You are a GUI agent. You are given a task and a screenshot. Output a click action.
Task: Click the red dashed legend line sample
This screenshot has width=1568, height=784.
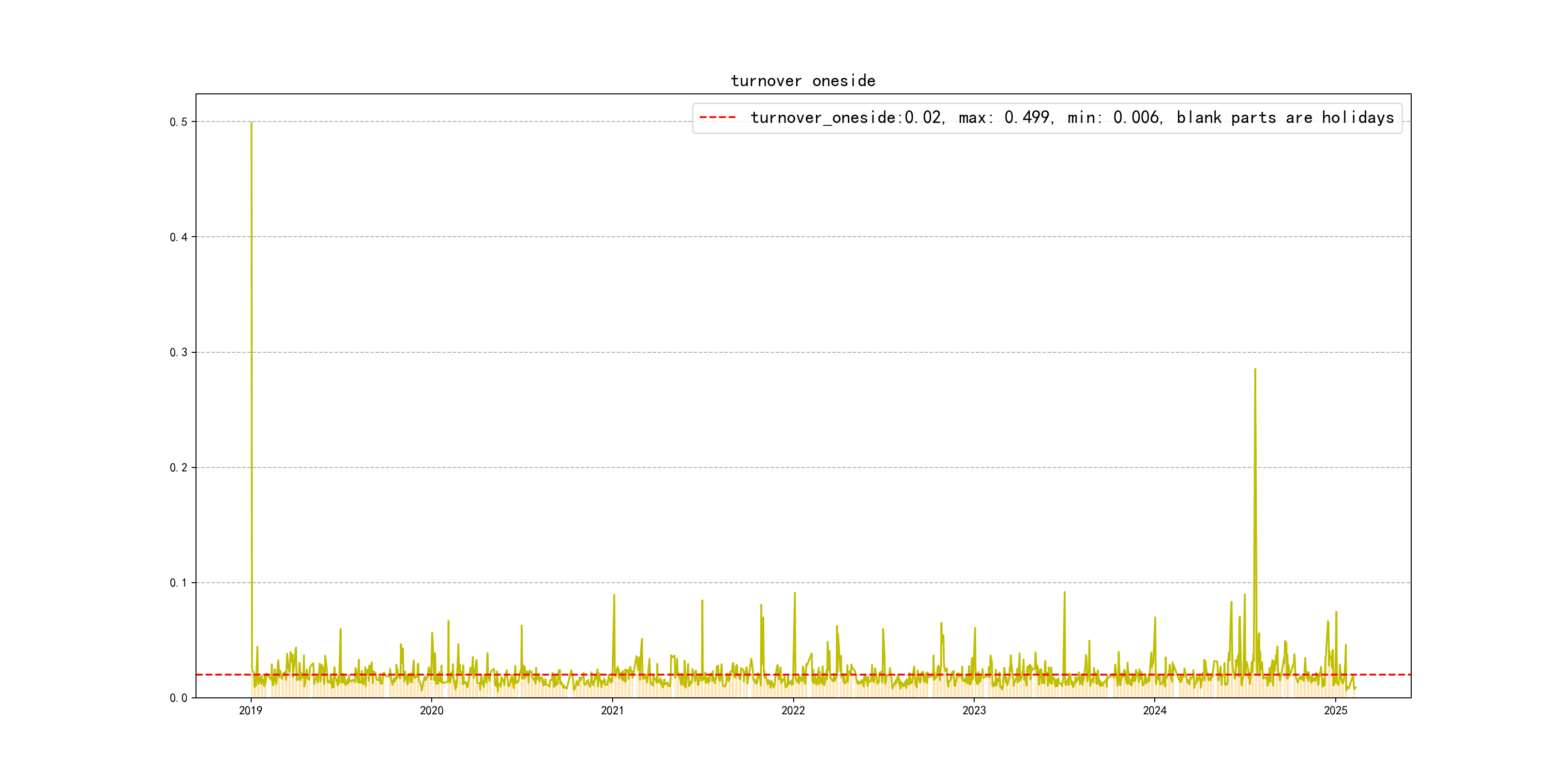718,117
